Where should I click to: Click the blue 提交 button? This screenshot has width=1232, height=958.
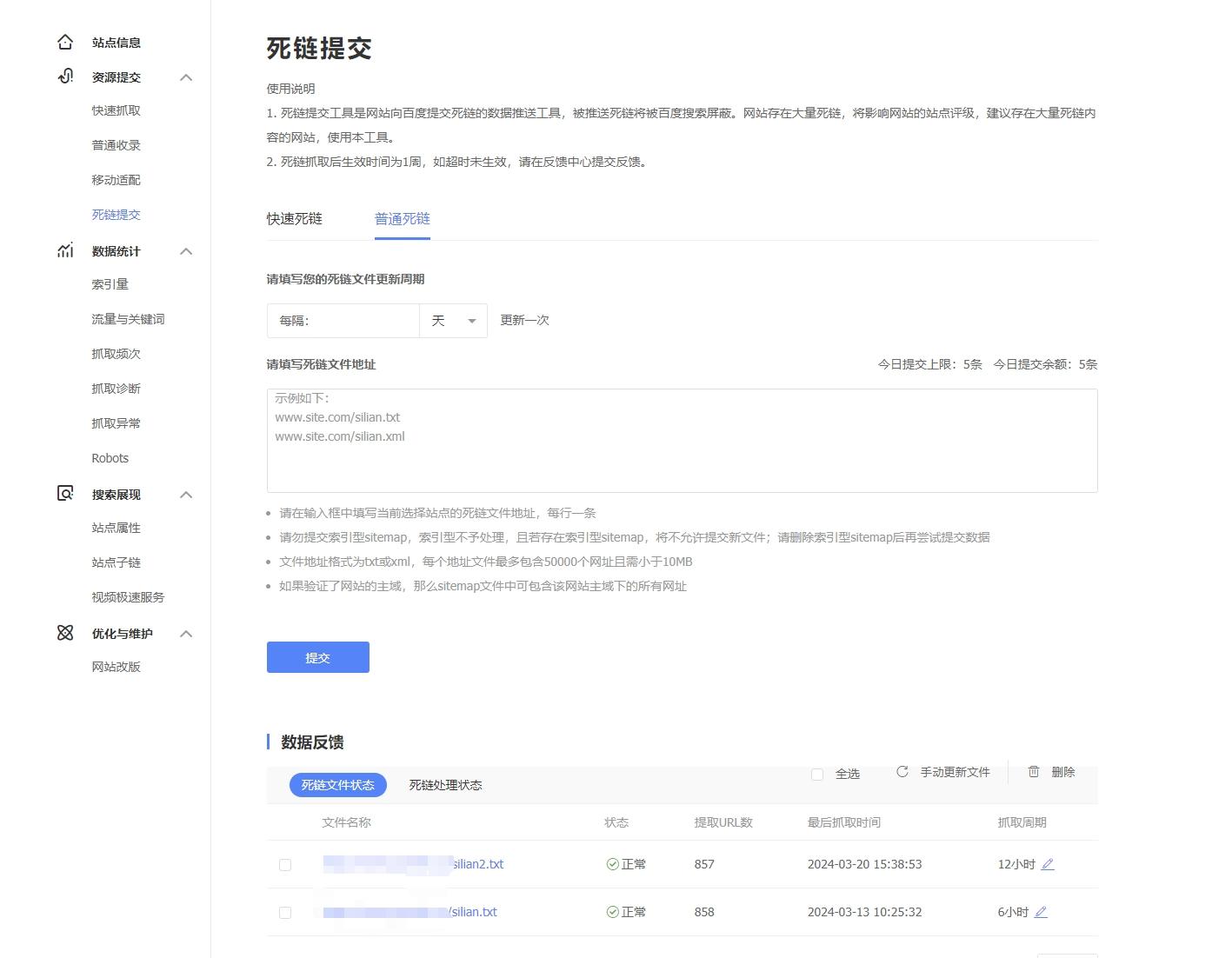(x=318, y=657)
